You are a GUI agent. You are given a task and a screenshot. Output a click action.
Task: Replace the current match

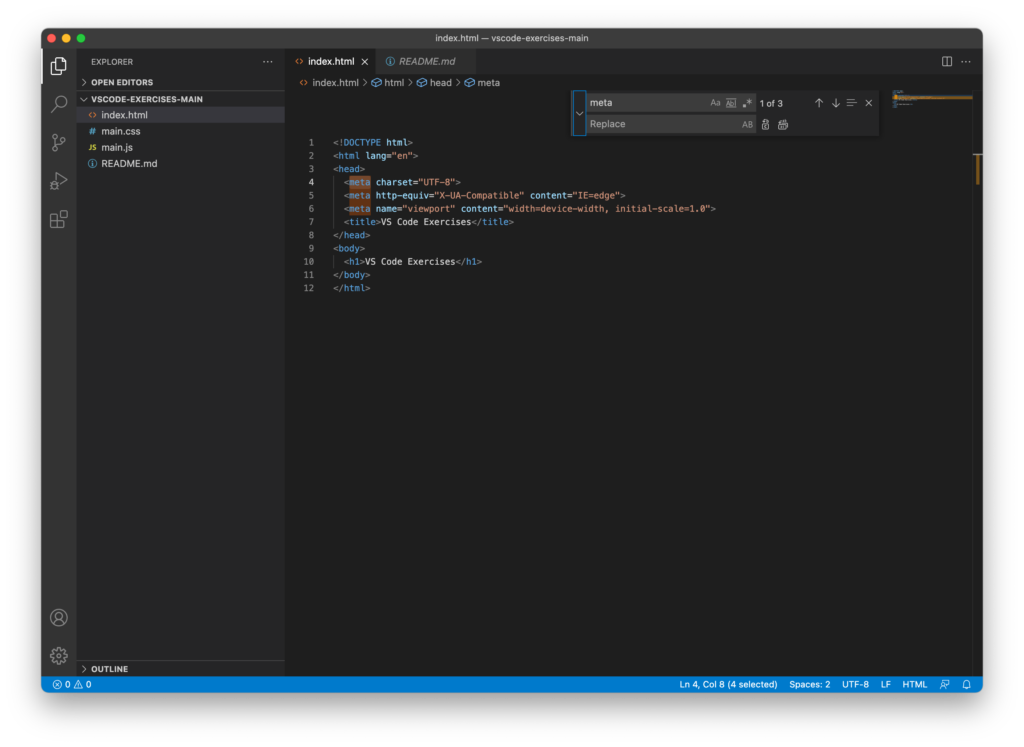click(x=765, y=125)
